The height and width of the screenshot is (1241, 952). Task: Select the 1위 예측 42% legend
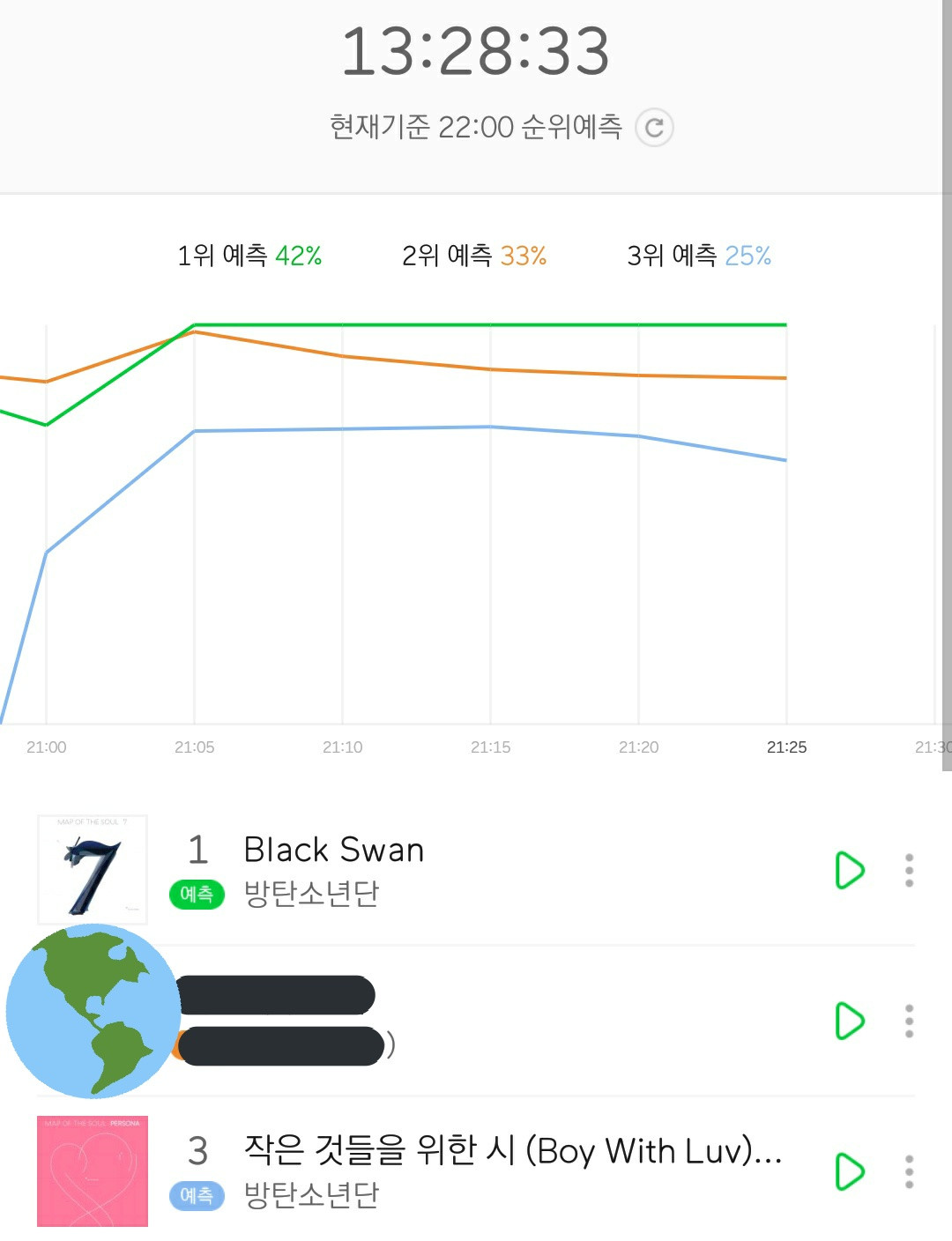click(249, 256)
